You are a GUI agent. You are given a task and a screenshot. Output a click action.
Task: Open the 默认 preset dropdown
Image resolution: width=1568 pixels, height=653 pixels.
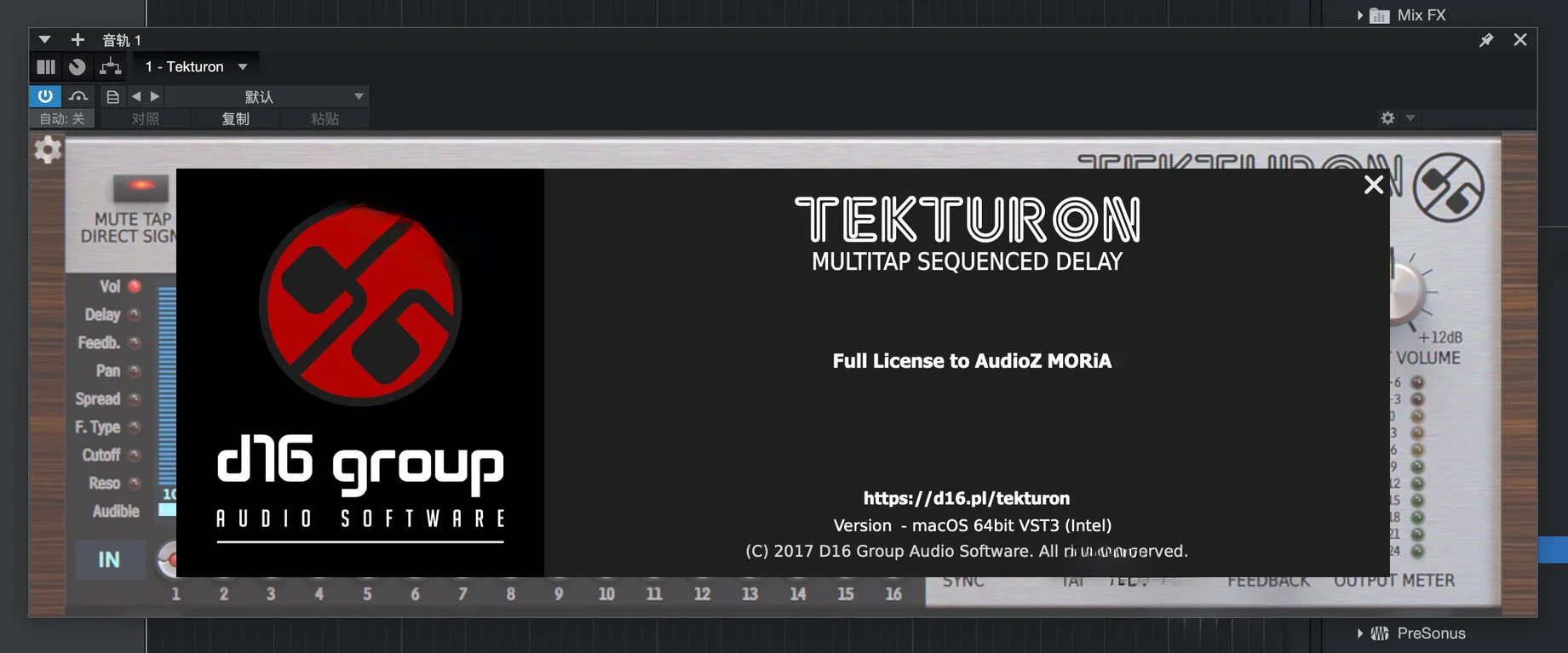coord(266,96)
